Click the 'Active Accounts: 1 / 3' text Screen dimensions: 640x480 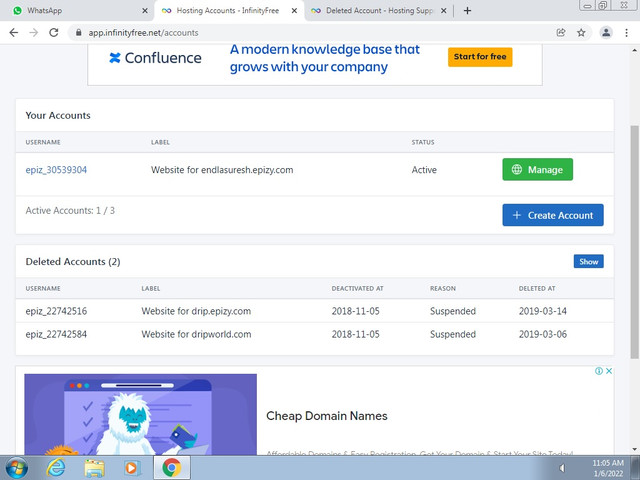[x=70, y=211]
